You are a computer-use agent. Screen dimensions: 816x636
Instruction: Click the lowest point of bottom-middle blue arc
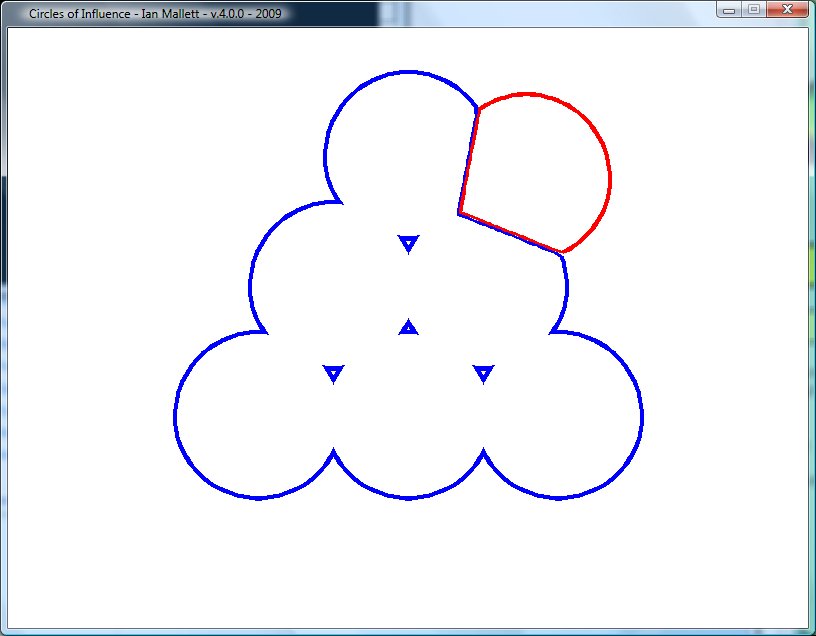coord(408,497)
